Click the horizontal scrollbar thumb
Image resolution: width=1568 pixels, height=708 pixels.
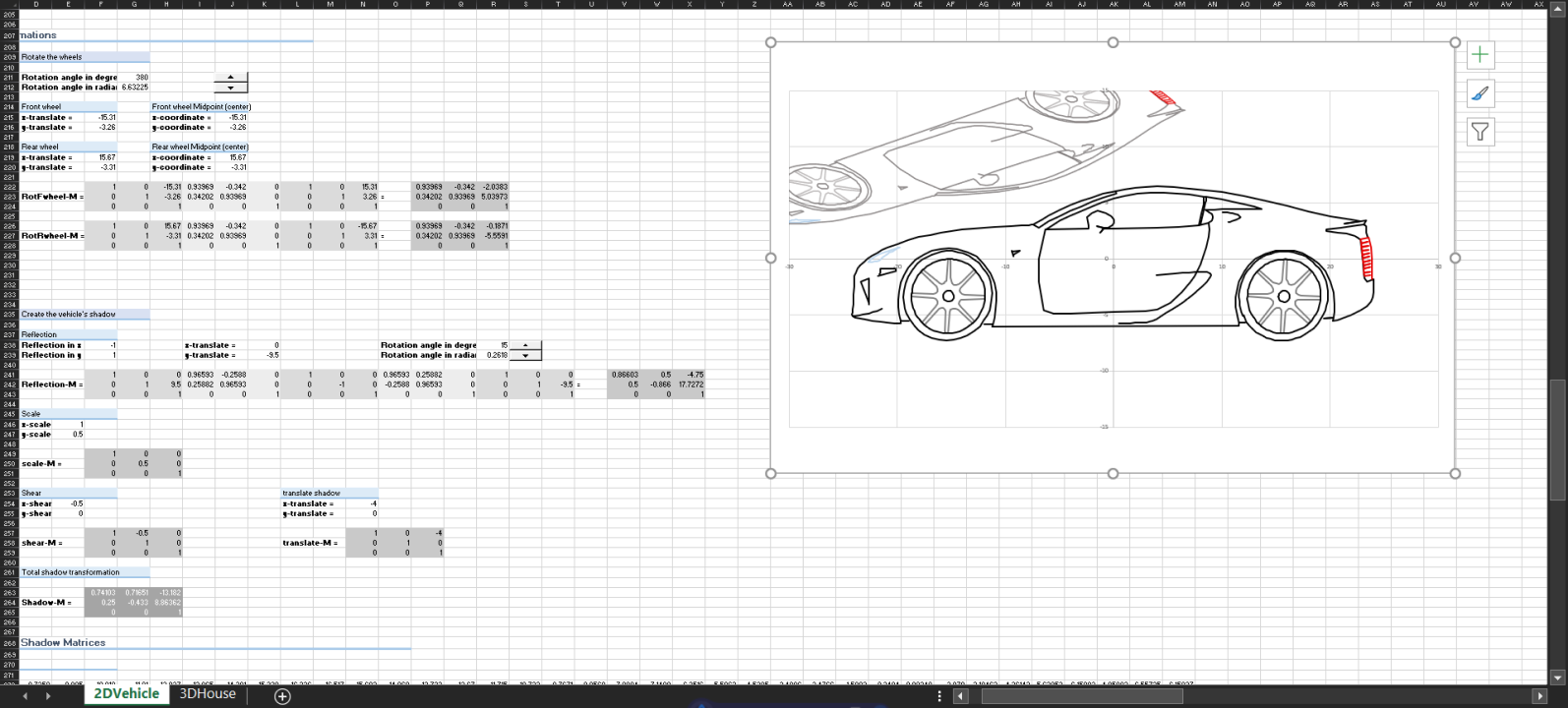coord(1082,696)
